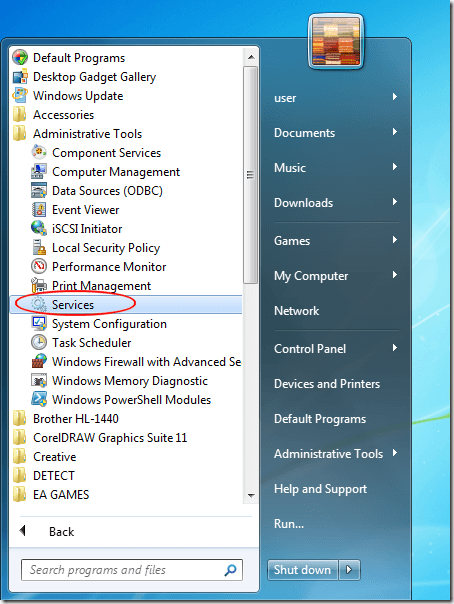Screen dimensions: 454x604
Task: Click the System Configuration icon
Action: [39, 323]
